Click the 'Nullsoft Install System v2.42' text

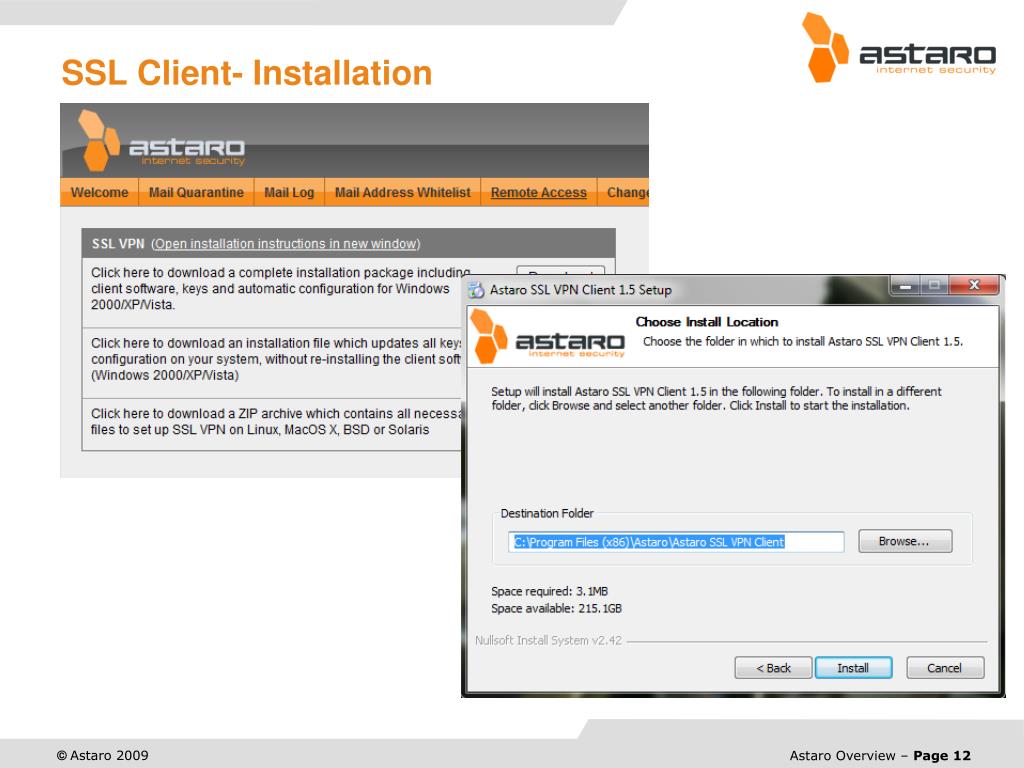pos(548,641)
